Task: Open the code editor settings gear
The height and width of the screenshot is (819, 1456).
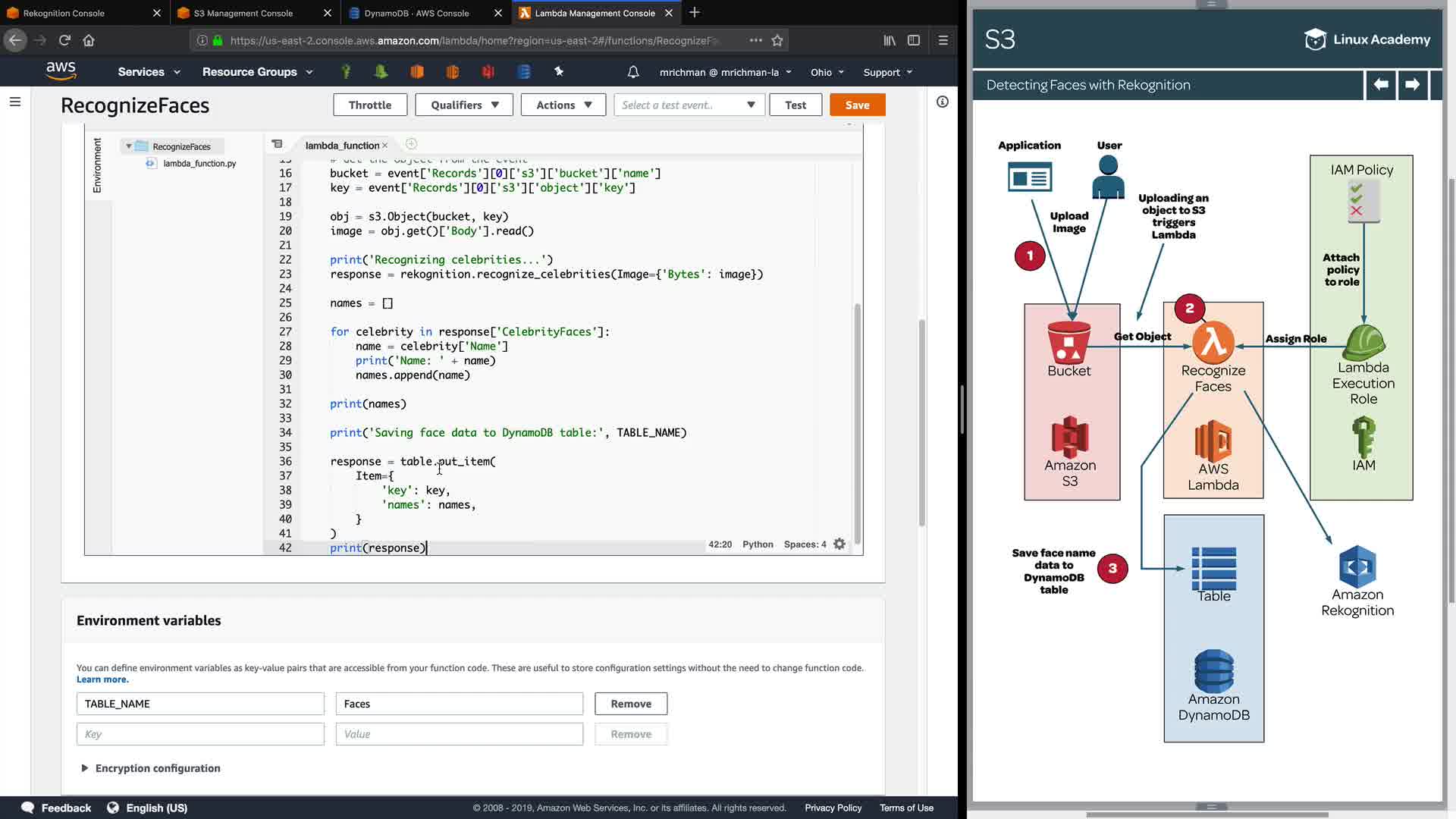Action: pos(839,544)
